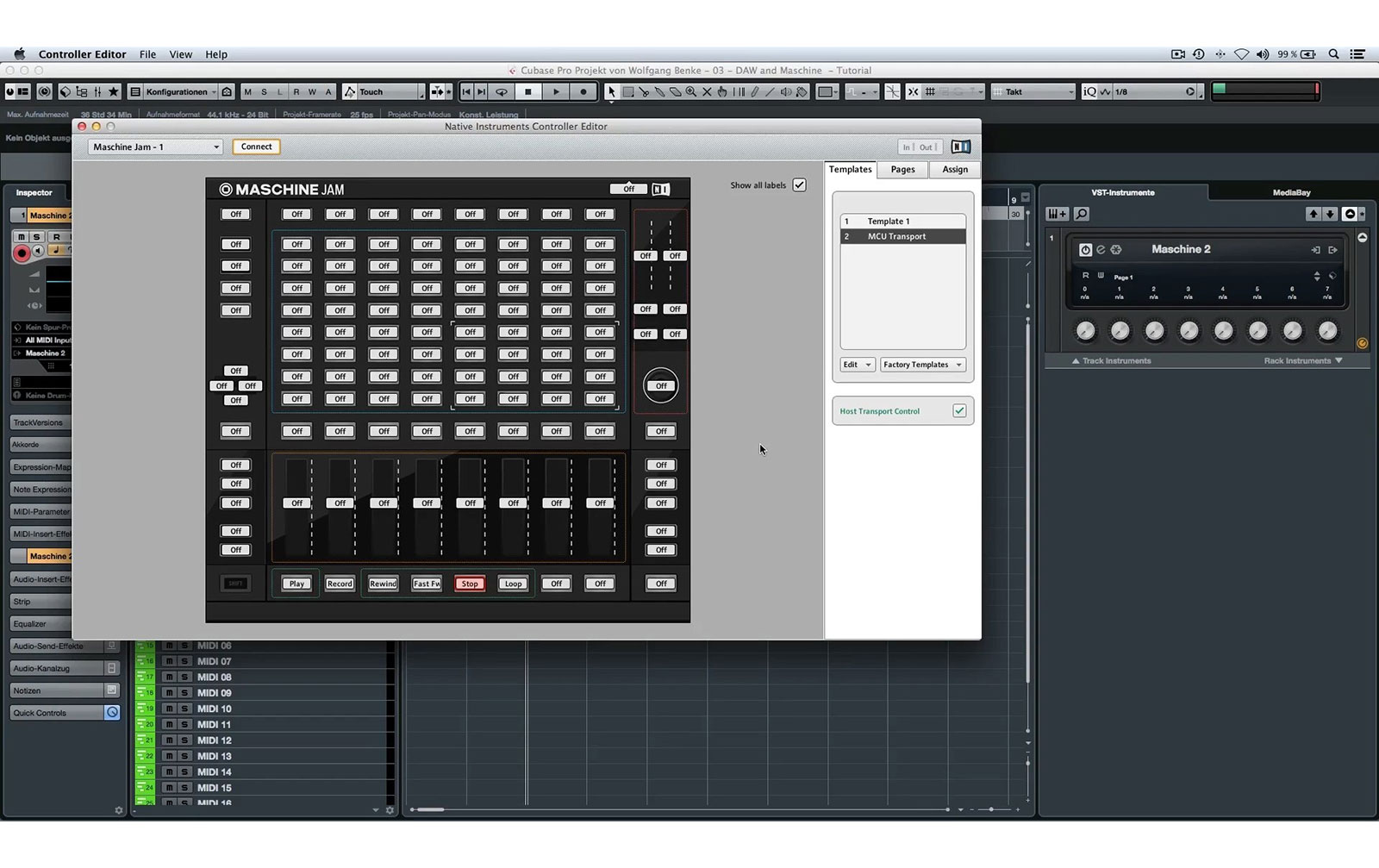This screenshot has height=868, width=1379.
Task: Activate the cycle loop button in Cubase toolbar
Action: pyautogui.click(x=501, y=91)
